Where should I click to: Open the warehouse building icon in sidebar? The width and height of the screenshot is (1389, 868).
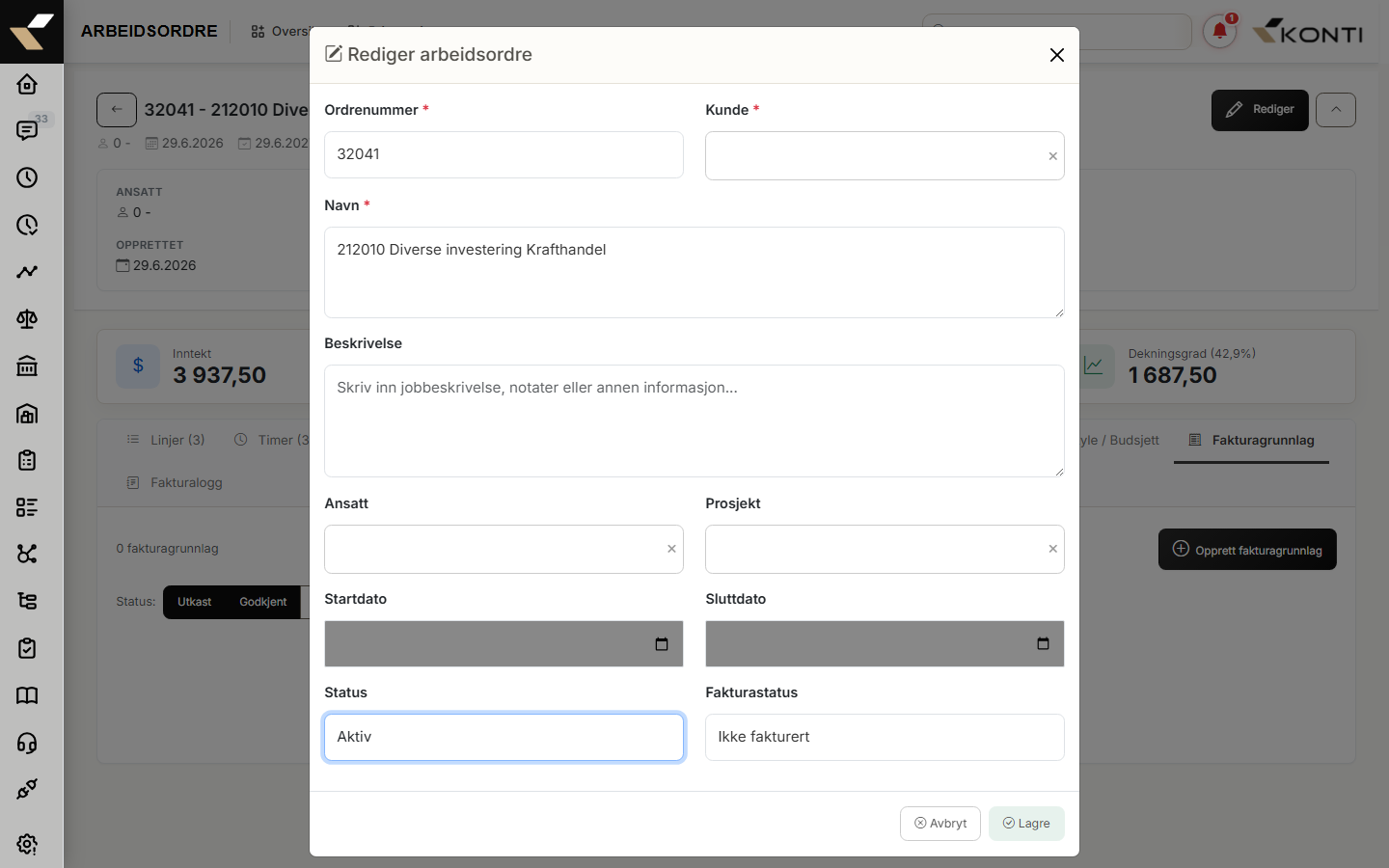pyautogui.click(x=27, y=413)
